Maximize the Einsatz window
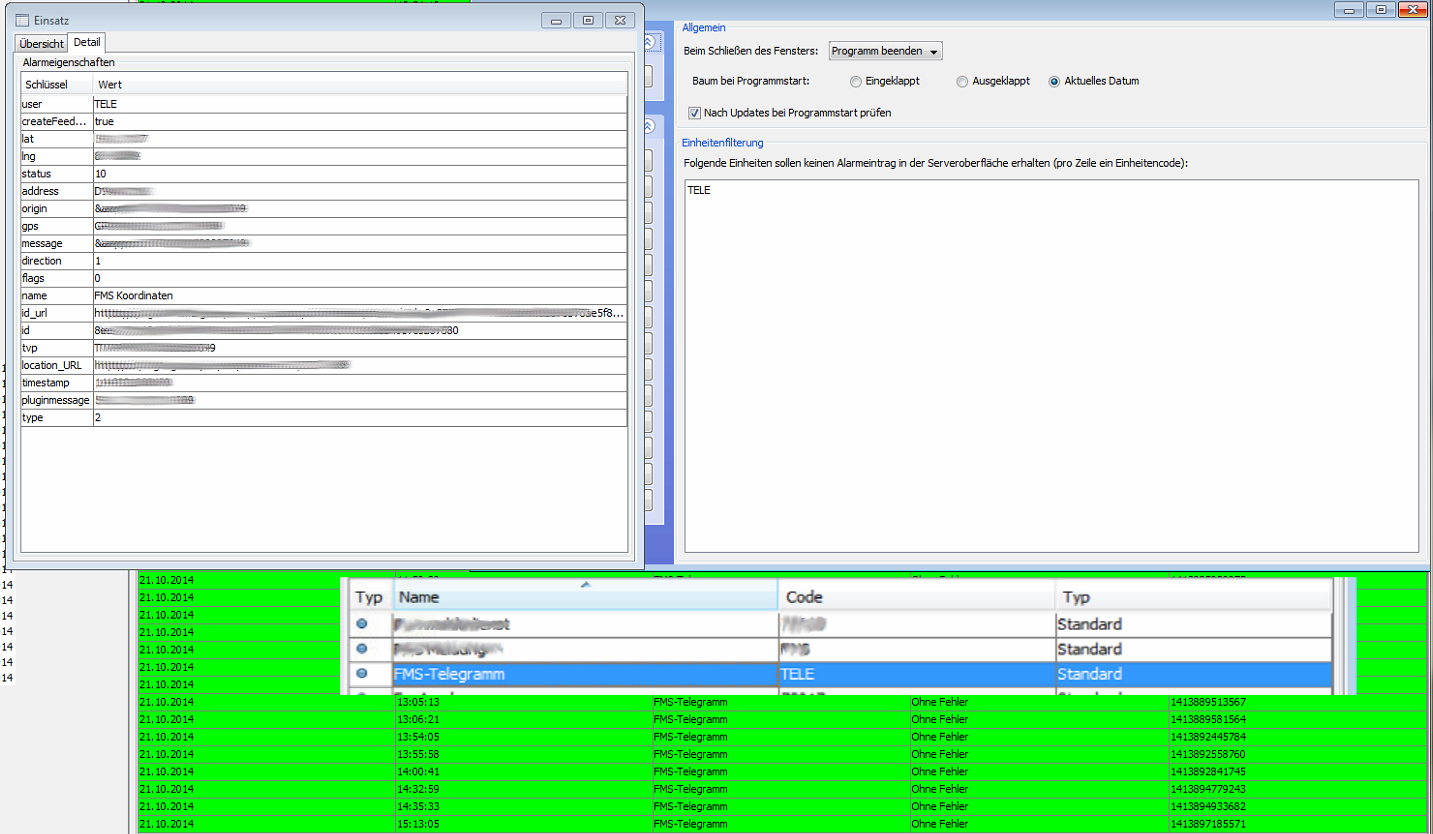 click(x=588, y=20)
